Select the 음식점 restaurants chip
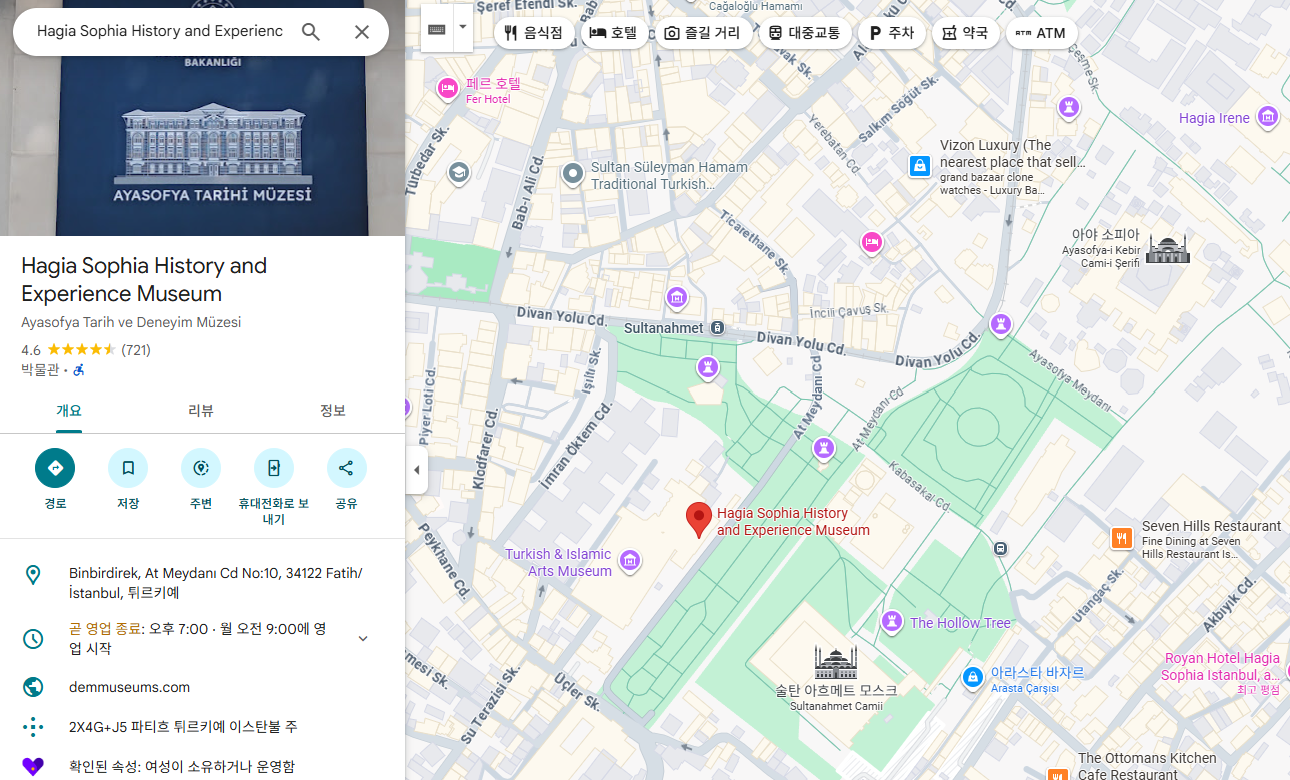Screen dimensions: 1290x780 pos(534,33)
